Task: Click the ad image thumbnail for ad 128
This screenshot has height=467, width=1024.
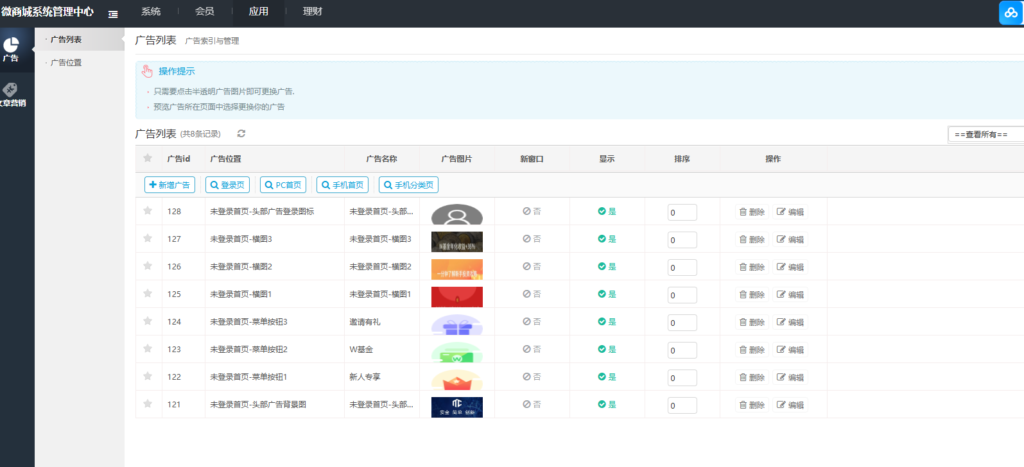Action: (x=457, y=214)
